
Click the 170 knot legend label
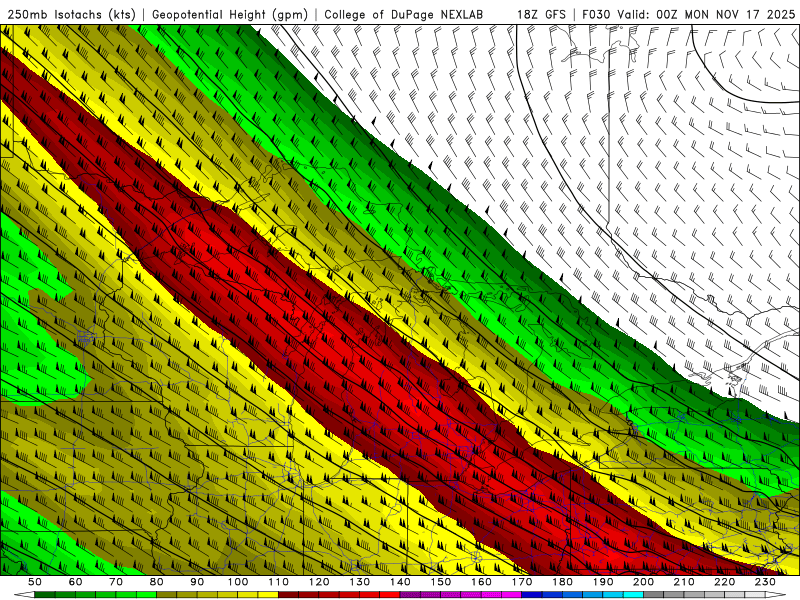pyautogui.click(x=522, y=582)
